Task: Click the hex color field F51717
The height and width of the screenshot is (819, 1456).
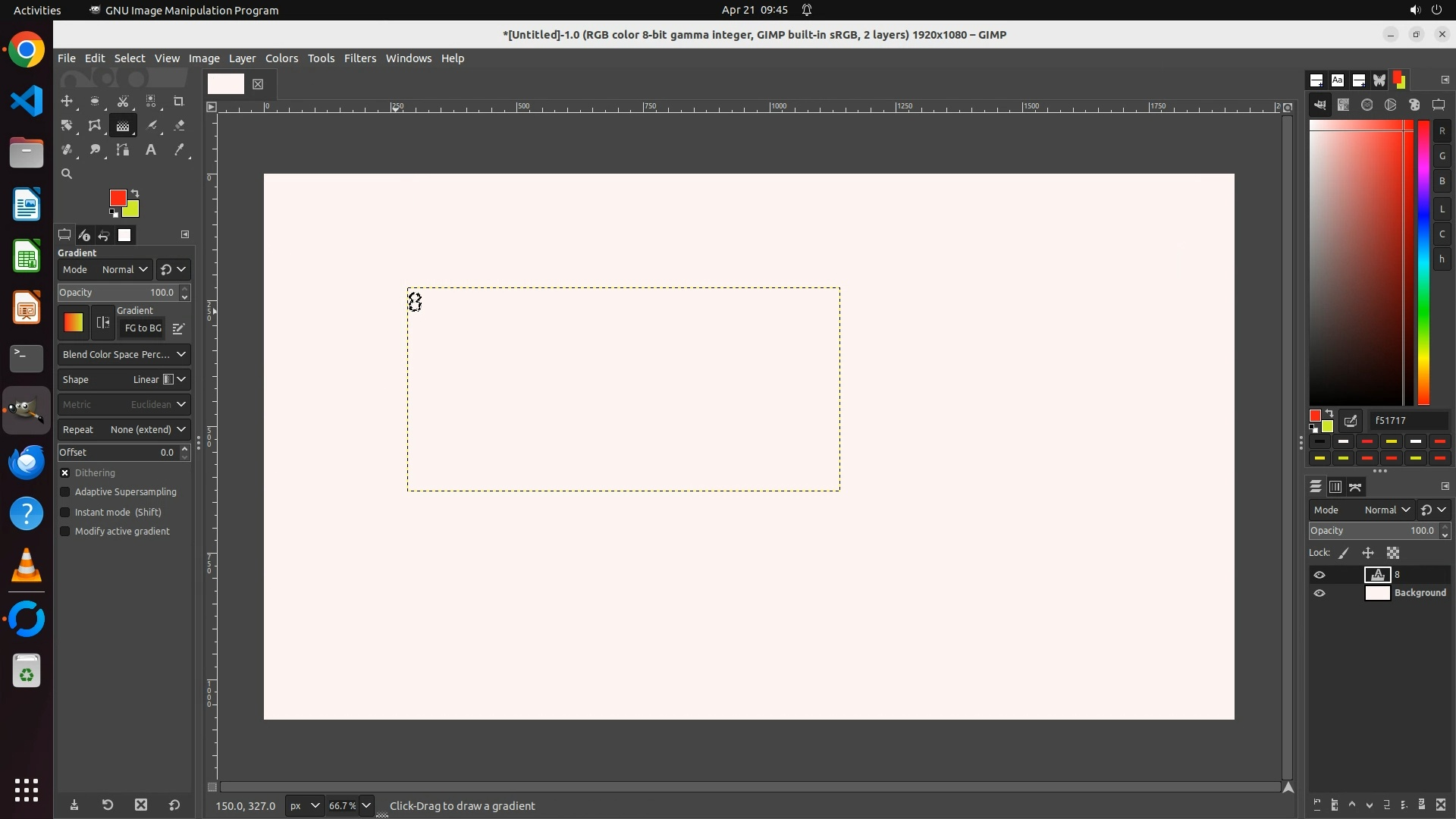Action: point(1408,420)
